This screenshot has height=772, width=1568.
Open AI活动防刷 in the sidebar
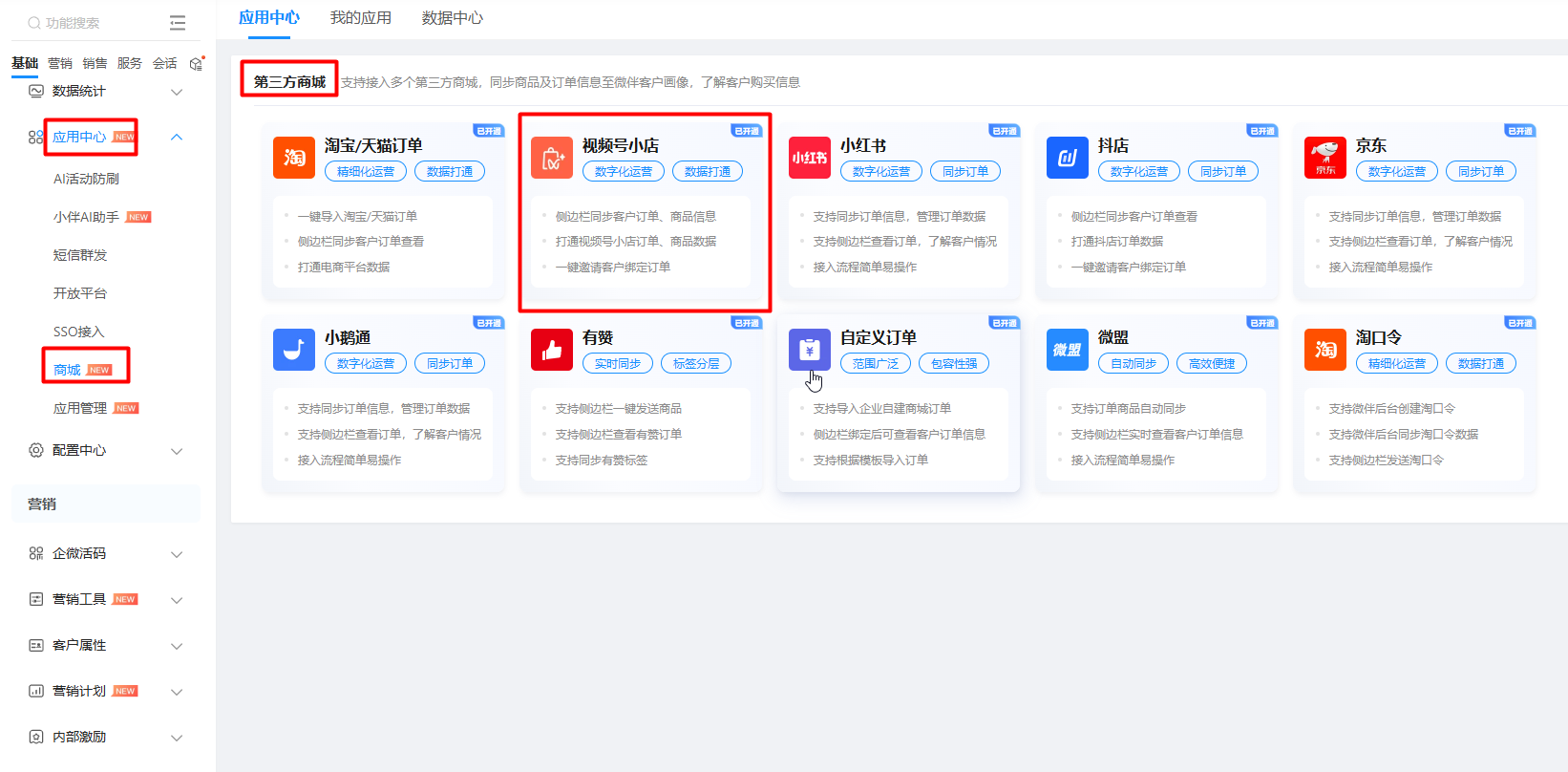click(86, 179)
